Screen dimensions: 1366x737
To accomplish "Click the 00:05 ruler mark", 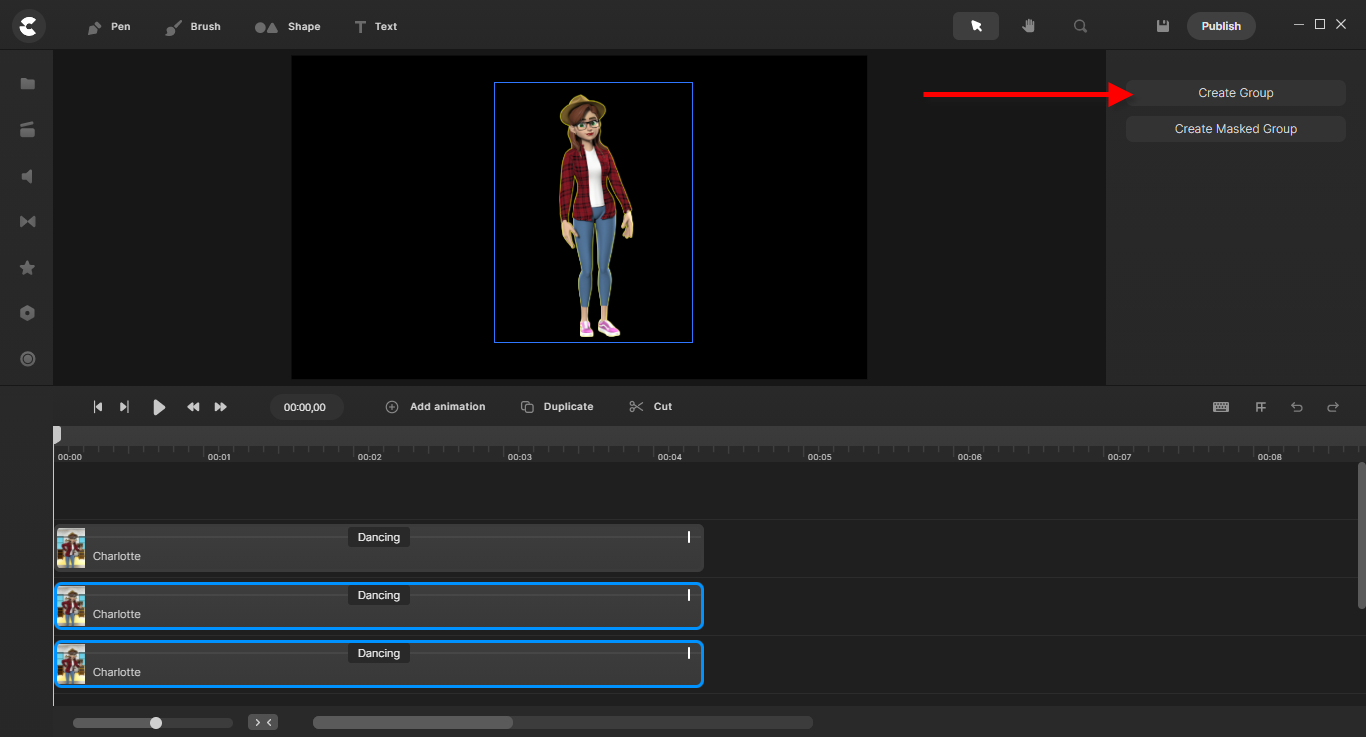I will point(819,457).
